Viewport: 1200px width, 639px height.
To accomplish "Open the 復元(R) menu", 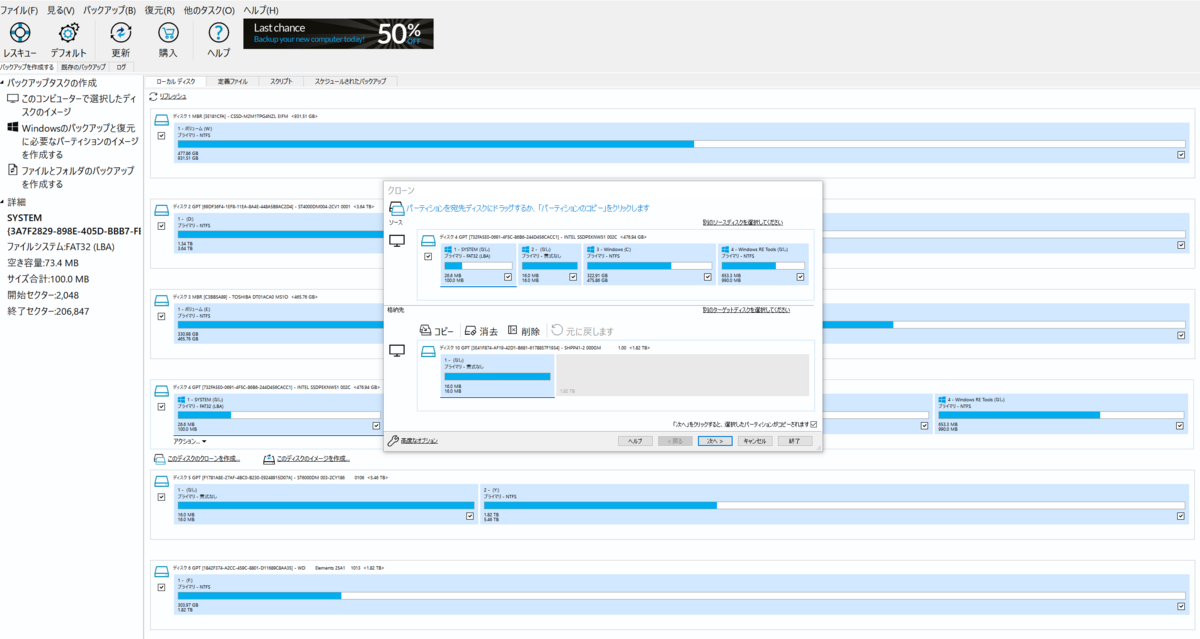I will click(x=159, y=10).
